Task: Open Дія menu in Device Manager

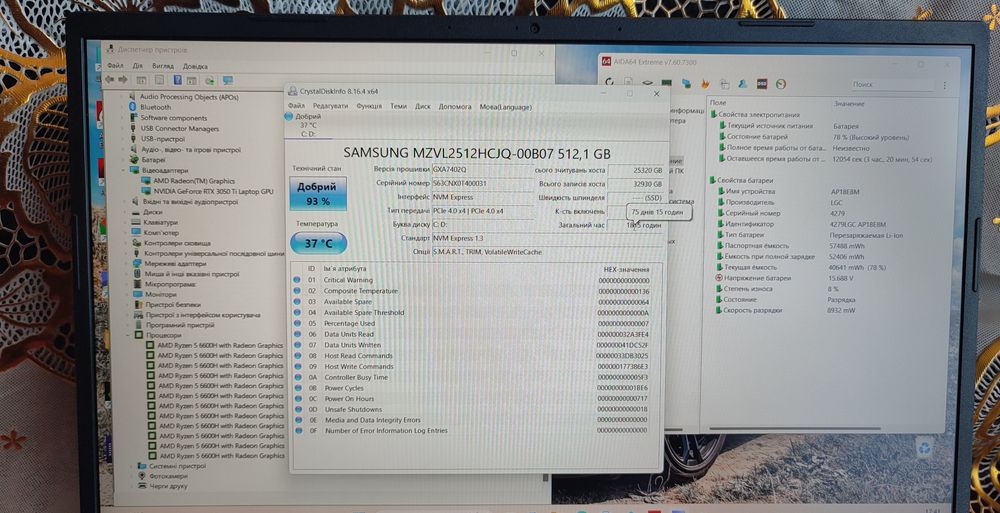Action: [x=138, y=66]
